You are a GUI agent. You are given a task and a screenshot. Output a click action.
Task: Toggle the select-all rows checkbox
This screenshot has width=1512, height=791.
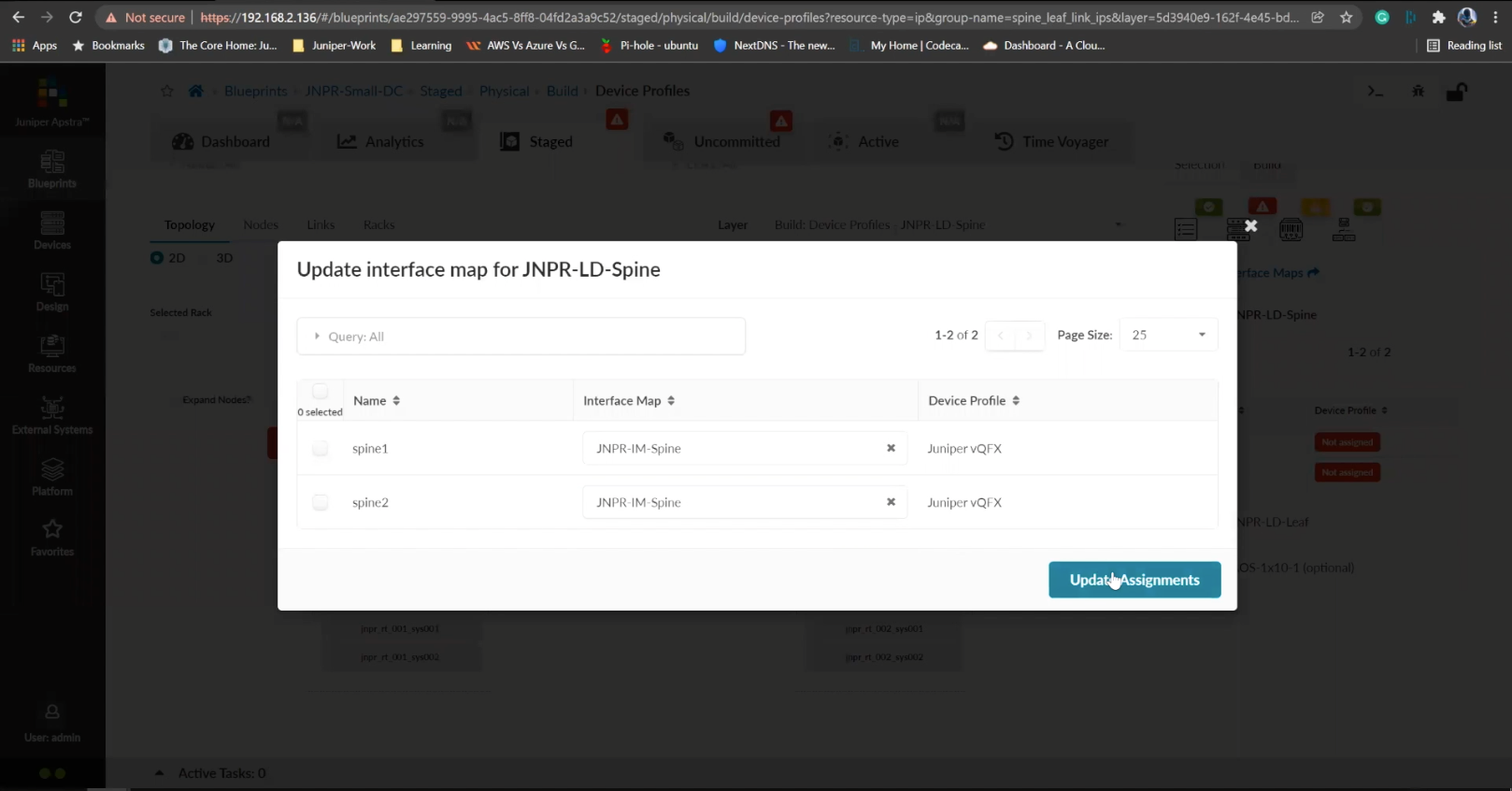tap(321, 392)
